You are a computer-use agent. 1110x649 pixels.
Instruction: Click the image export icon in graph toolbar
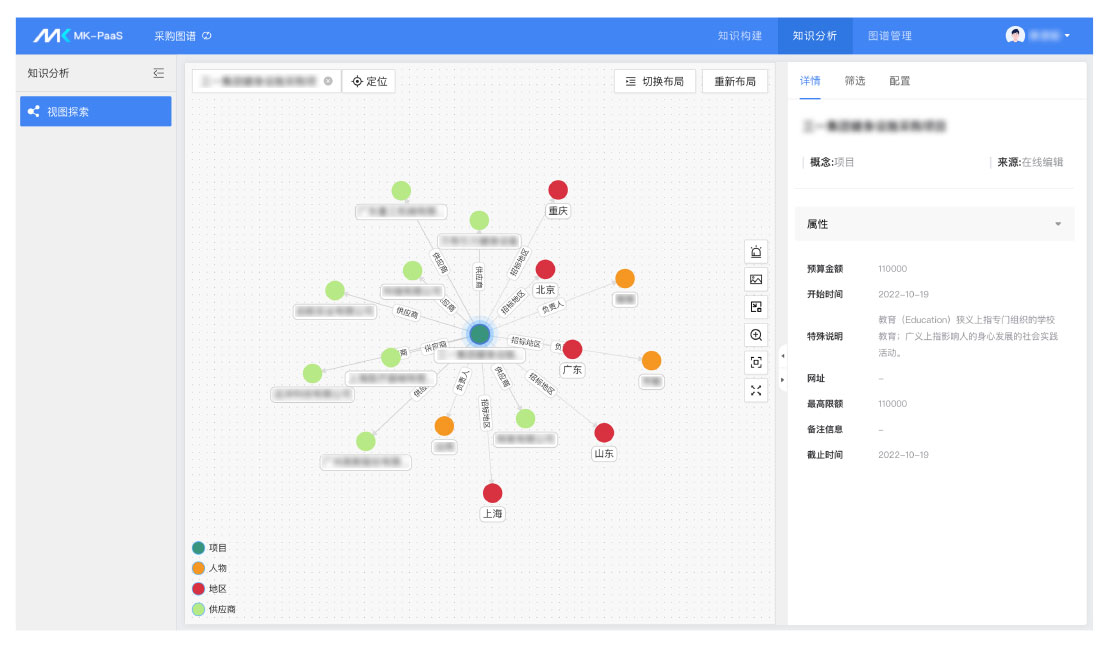pos(756,280)
